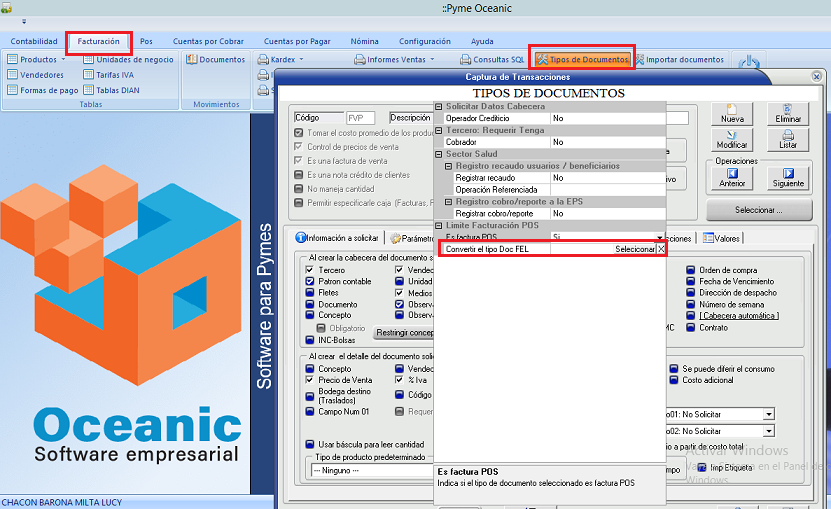Enable the Orden de compra checkbox

click(691, 270)
